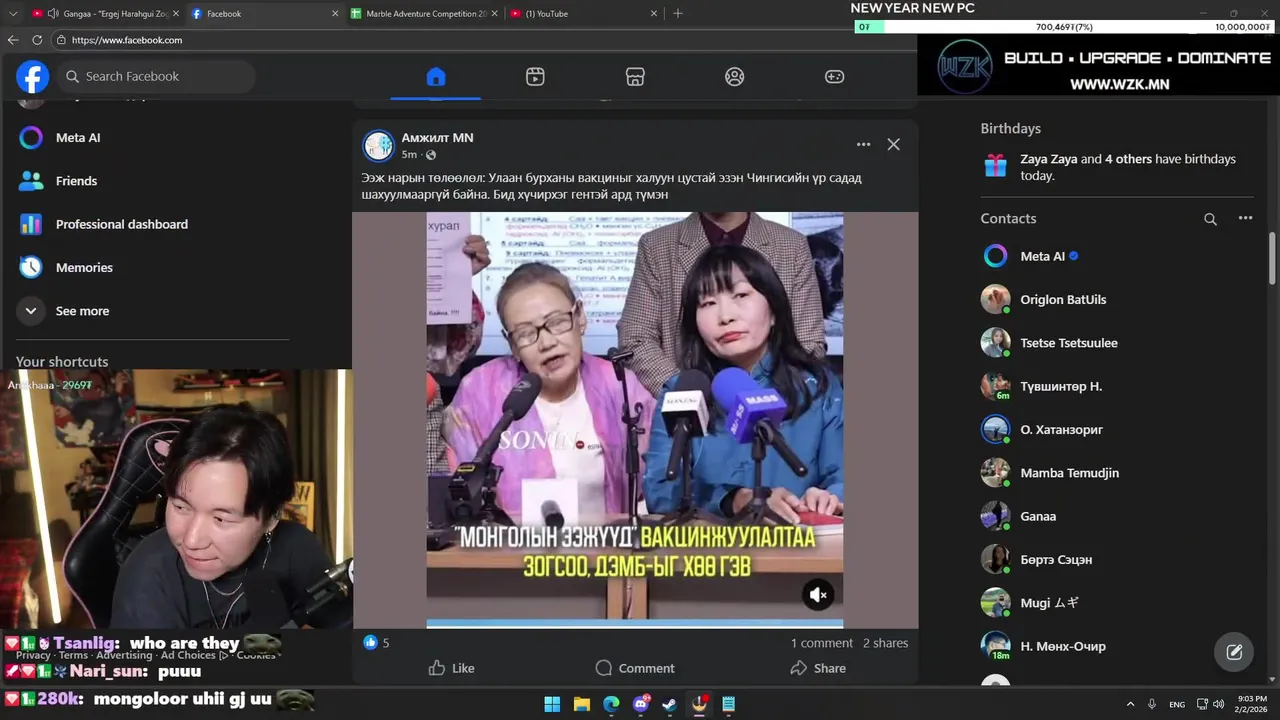Open the Contacts options three-dot menu
The width and height of the screenshot is (1280, 720).
pos(1245,218)
